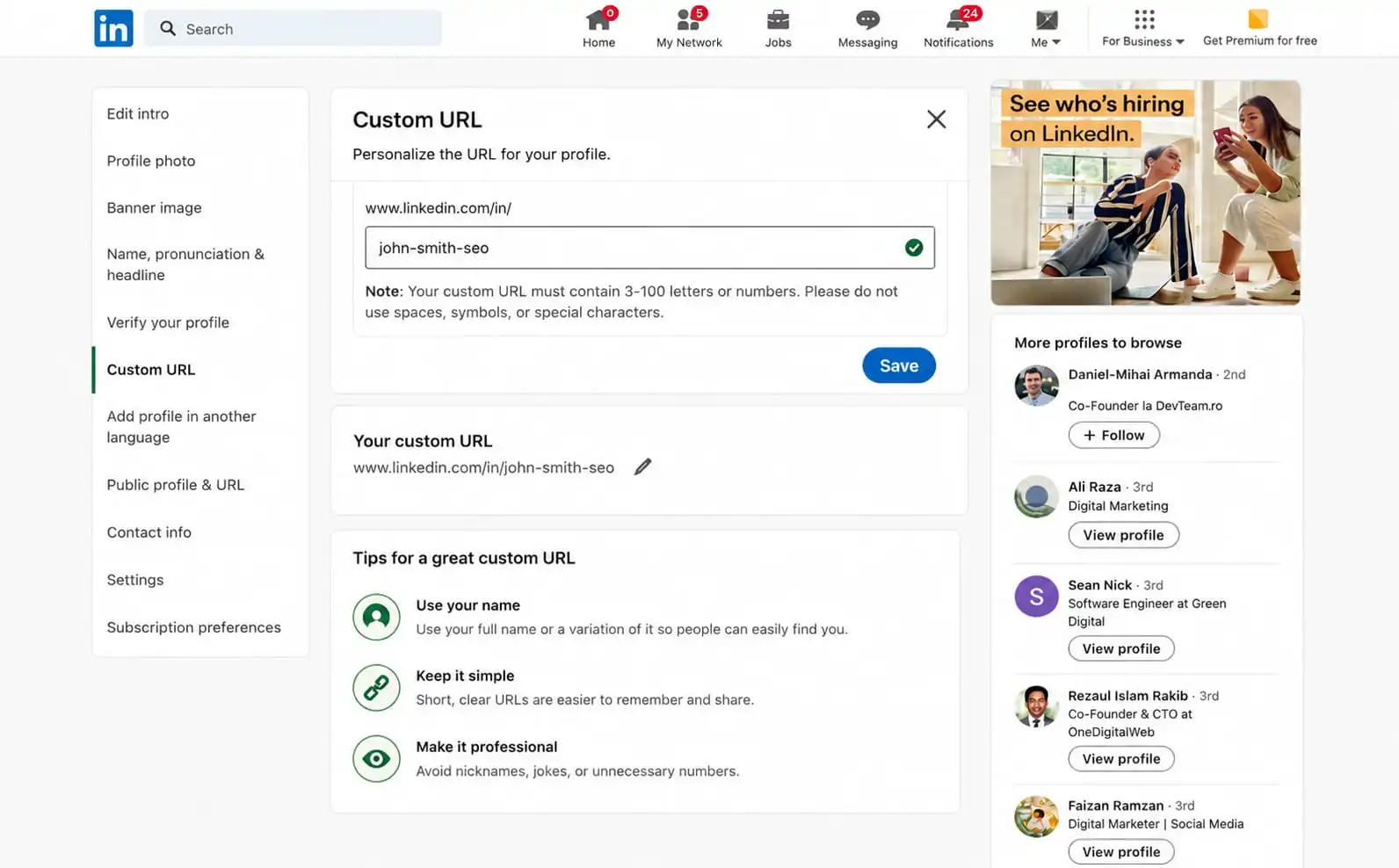Click www.linkedin.com/in/john-smith-seo URL text
Image resolution: width=1399 pixels, height=868 pixels.
click(483, 467)
